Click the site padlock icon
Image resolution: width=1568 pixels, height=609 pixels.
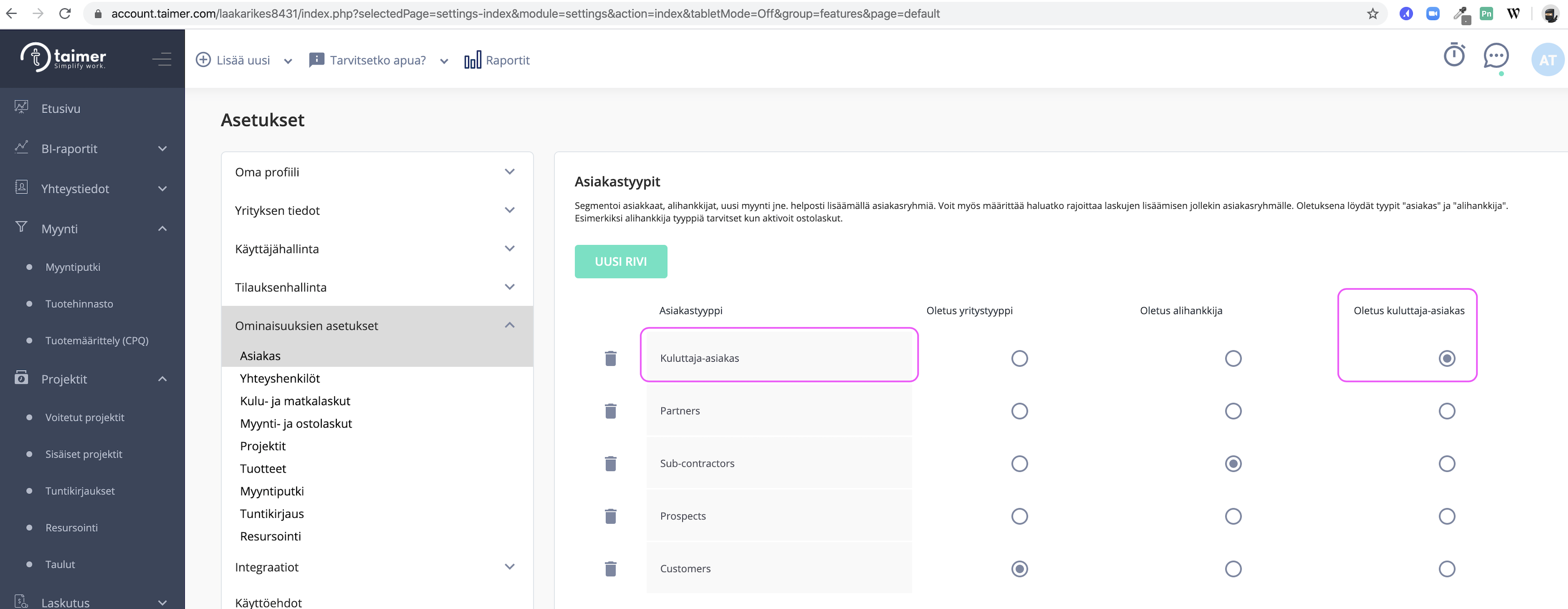coord(97,13)
